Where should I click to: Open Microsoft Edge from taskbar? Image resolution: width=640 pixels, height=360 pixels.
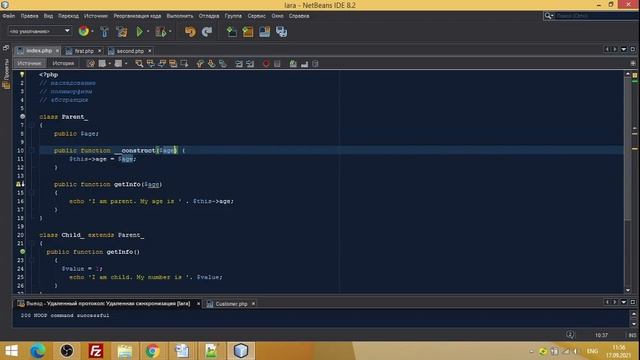click(x=38, y=351)
